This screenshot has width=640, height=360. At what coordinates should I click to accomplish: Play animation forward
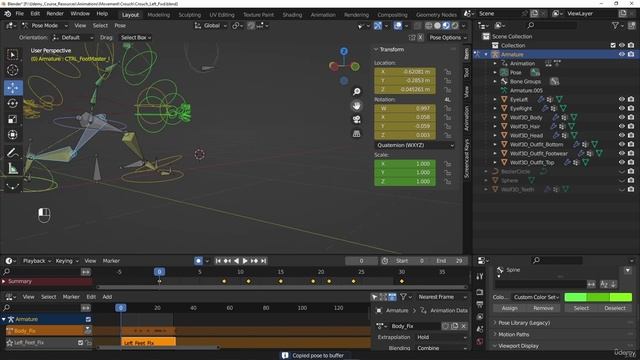245,261
